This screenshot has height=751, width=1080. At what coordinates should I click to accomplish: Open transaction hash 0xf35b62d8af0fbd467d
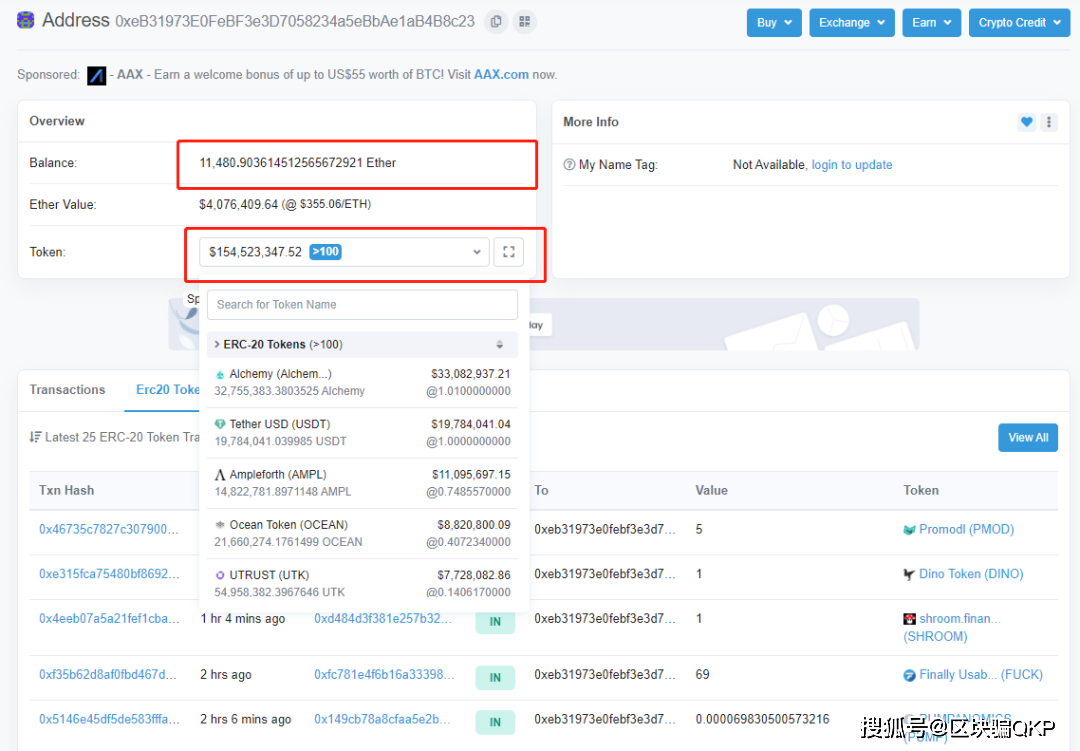(108, 675)
